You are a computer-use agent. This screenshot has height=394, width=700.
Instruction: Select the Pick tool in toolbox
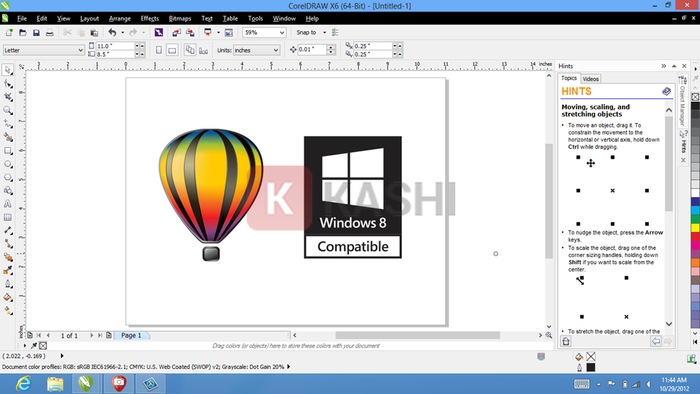8,70
